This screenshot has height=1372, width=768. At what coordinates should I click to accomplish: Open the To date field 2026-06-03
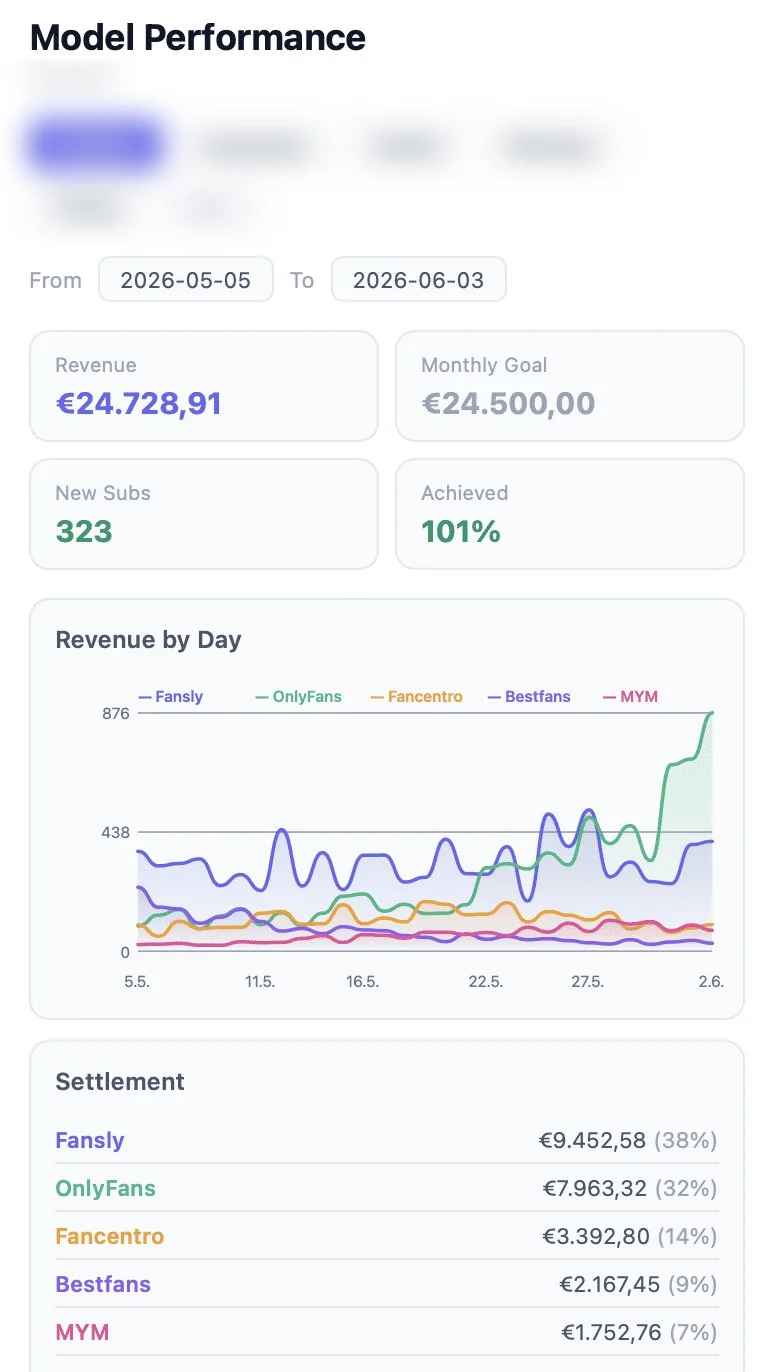click(419, 280)
